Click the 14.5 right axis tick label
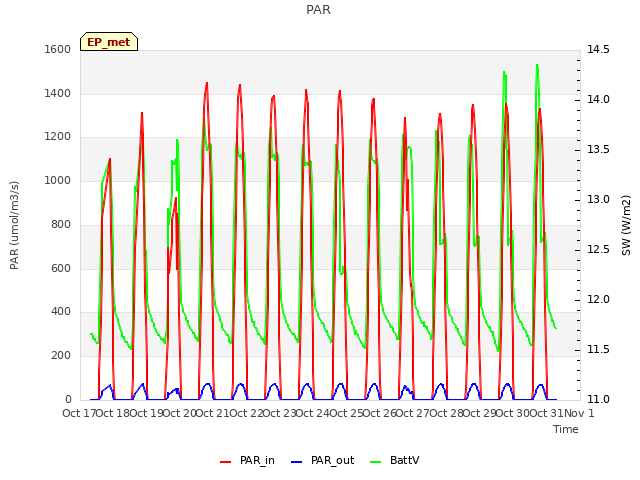This screenshot has height=480, width=640. pyautogui.click(x=598, y=49)
